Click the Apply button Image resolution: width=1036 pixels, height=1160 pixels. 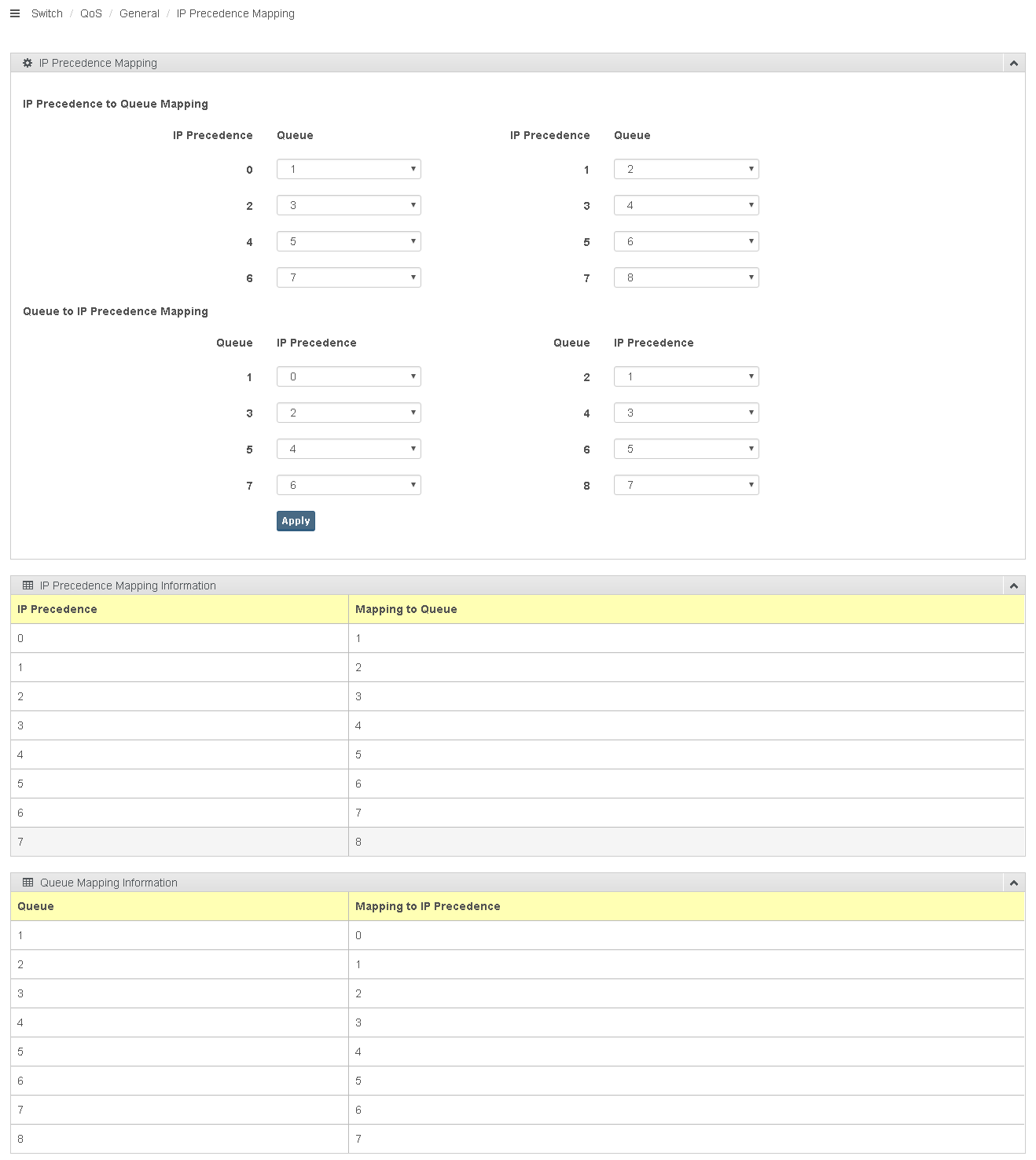point(296,521)
